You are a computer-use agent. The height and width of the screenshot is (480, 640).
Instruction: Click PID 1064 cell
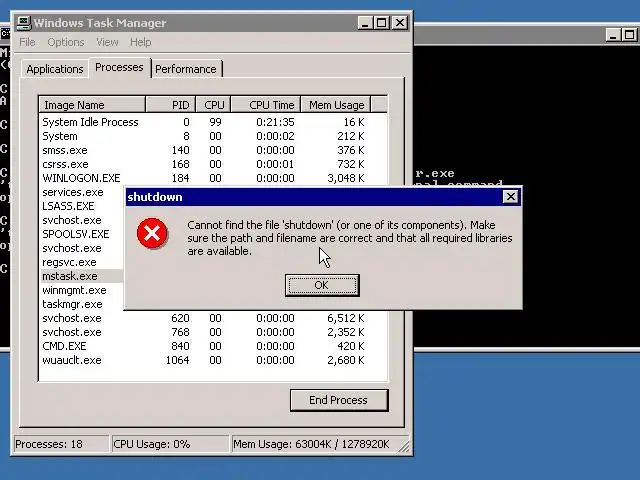178,360
